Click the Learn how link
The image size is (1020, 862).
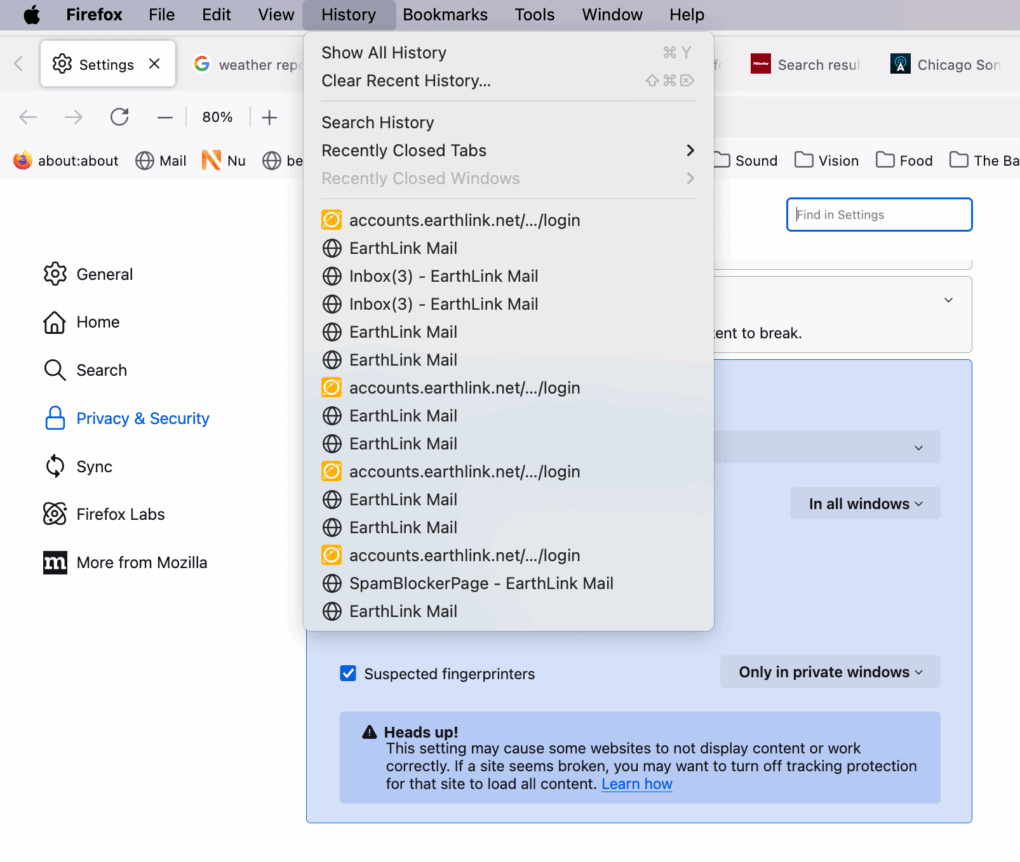click(x=637, y=784)
